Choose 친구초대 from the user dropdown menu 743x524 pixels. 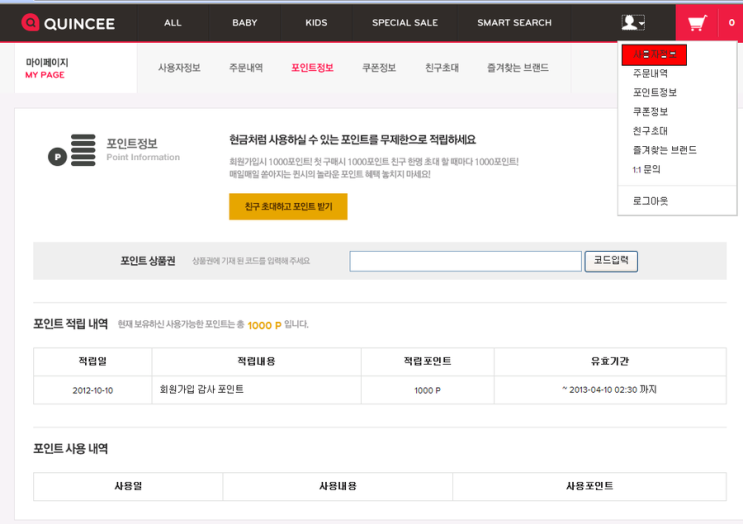coord(650,131)
